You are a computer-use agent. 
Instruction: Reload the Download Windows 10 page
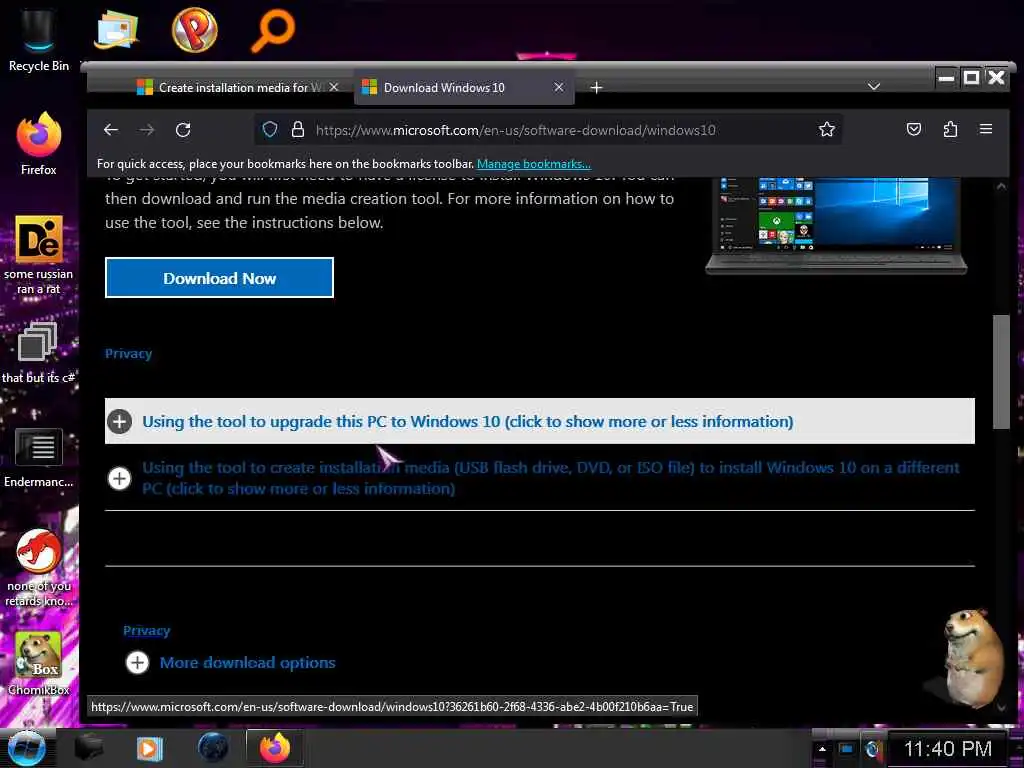[x=183, y=130]
